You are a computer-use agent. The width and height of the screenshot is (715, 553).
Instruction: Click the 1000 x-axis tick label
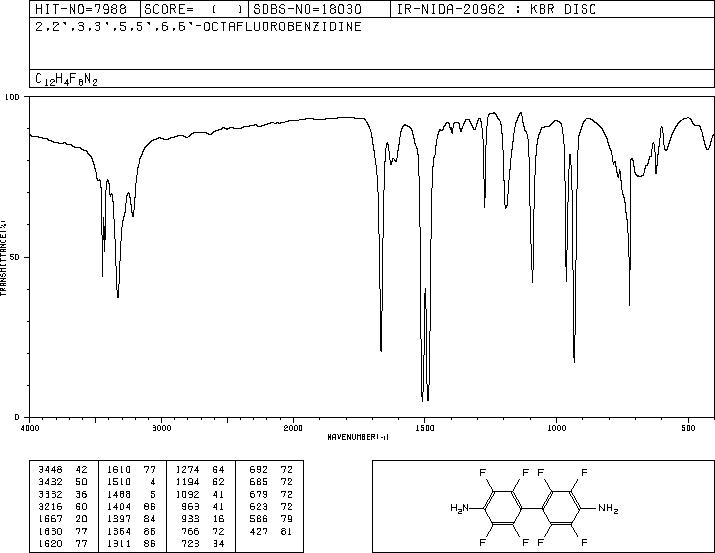click(556, 428)
